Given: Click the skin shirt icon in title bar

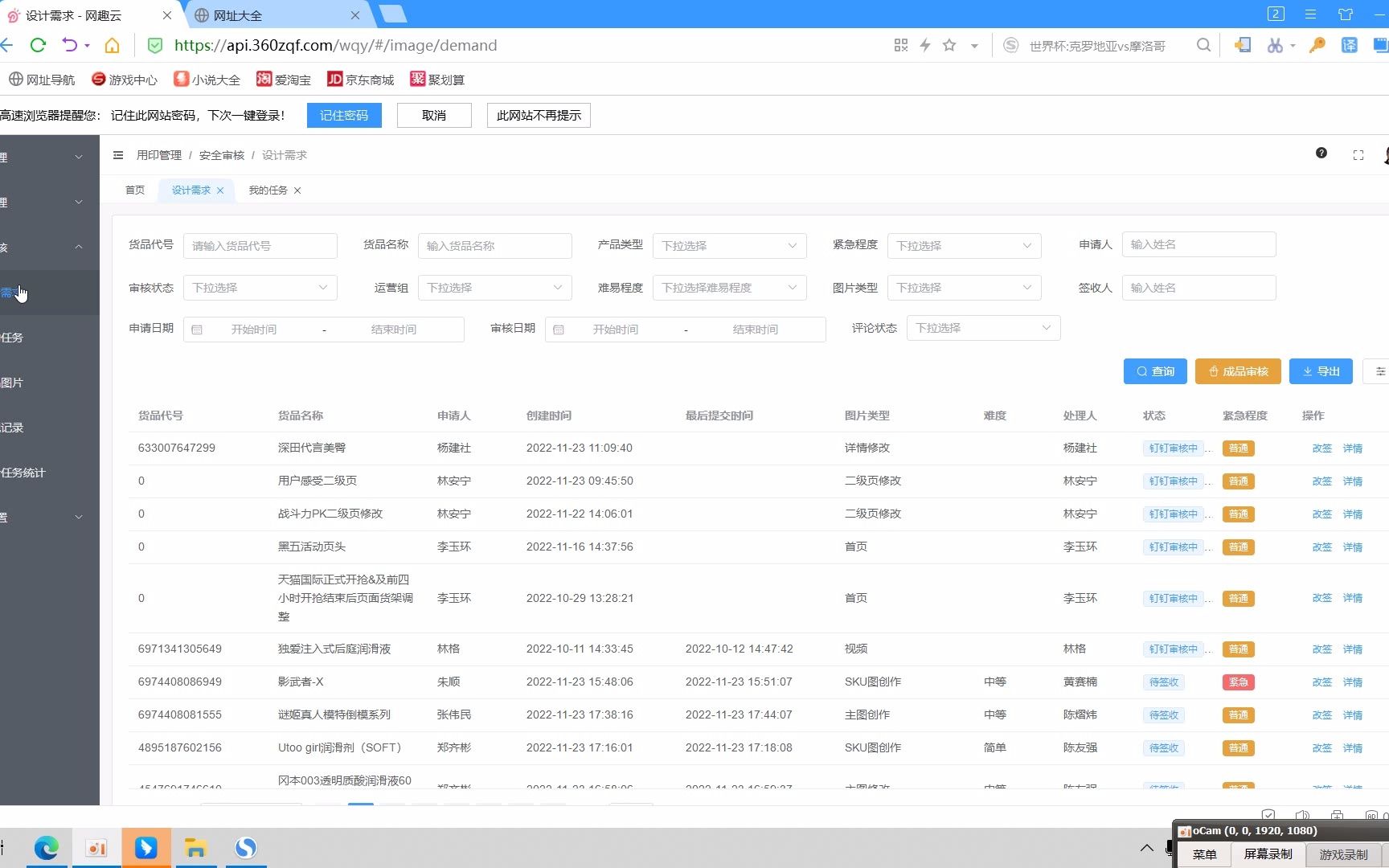Looking at the screenshot, I should 1346,14.
